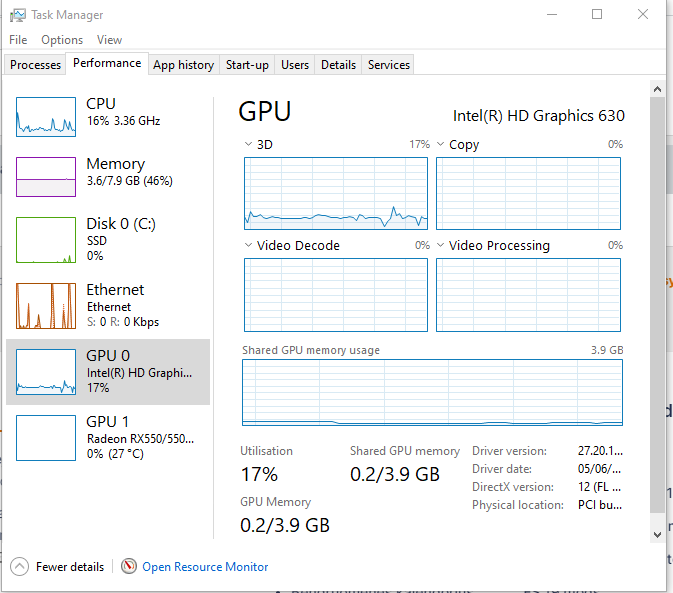This screenshot has height=593, width=673.
Task: Click the Copy engine usage graph
Action: (x=528, y=194)
